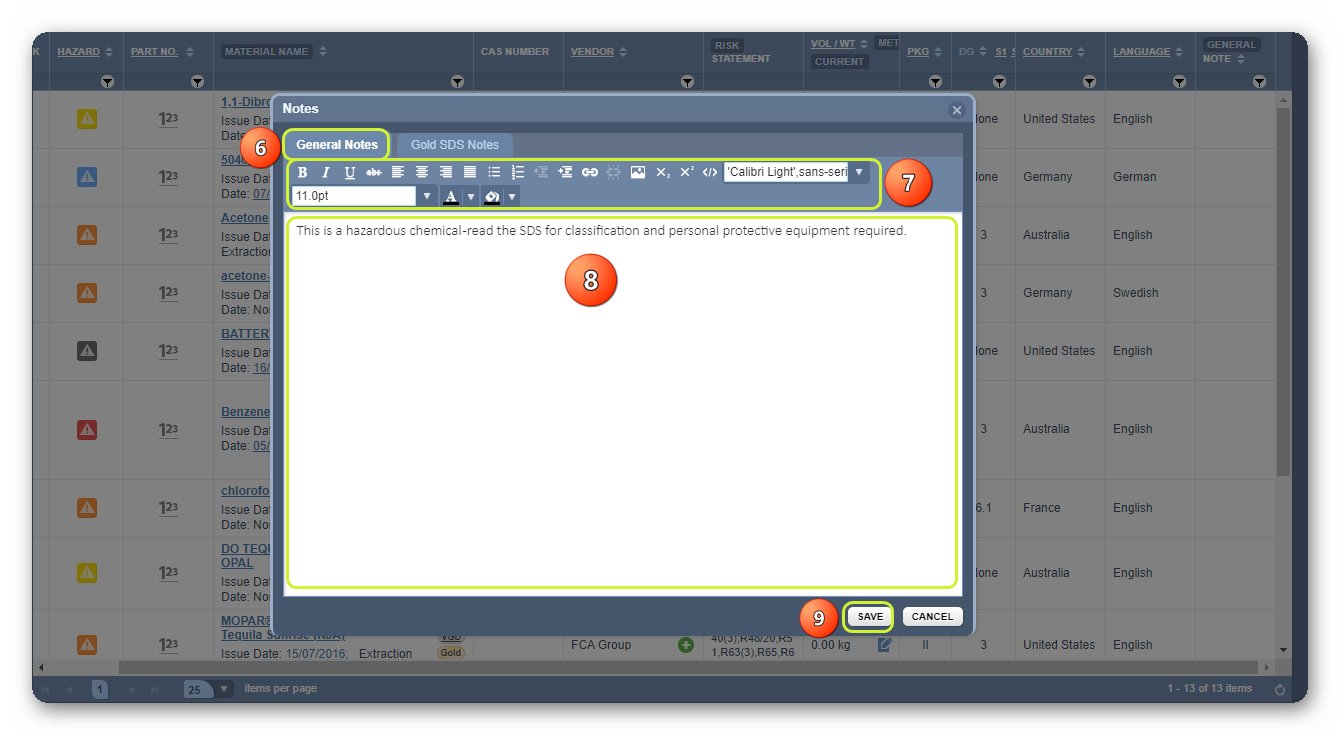Select the General Notes tab
The image size is (1340, 735).
336,144
